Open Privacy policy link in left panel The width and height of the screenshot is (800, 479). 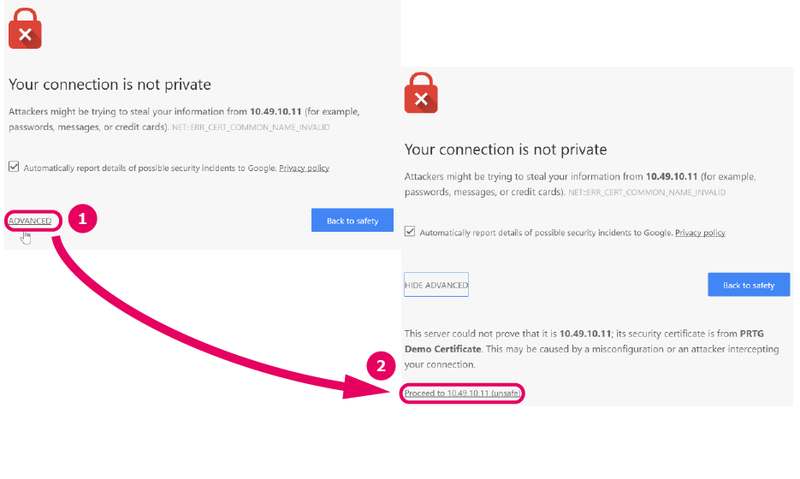(x=304, y=168)
